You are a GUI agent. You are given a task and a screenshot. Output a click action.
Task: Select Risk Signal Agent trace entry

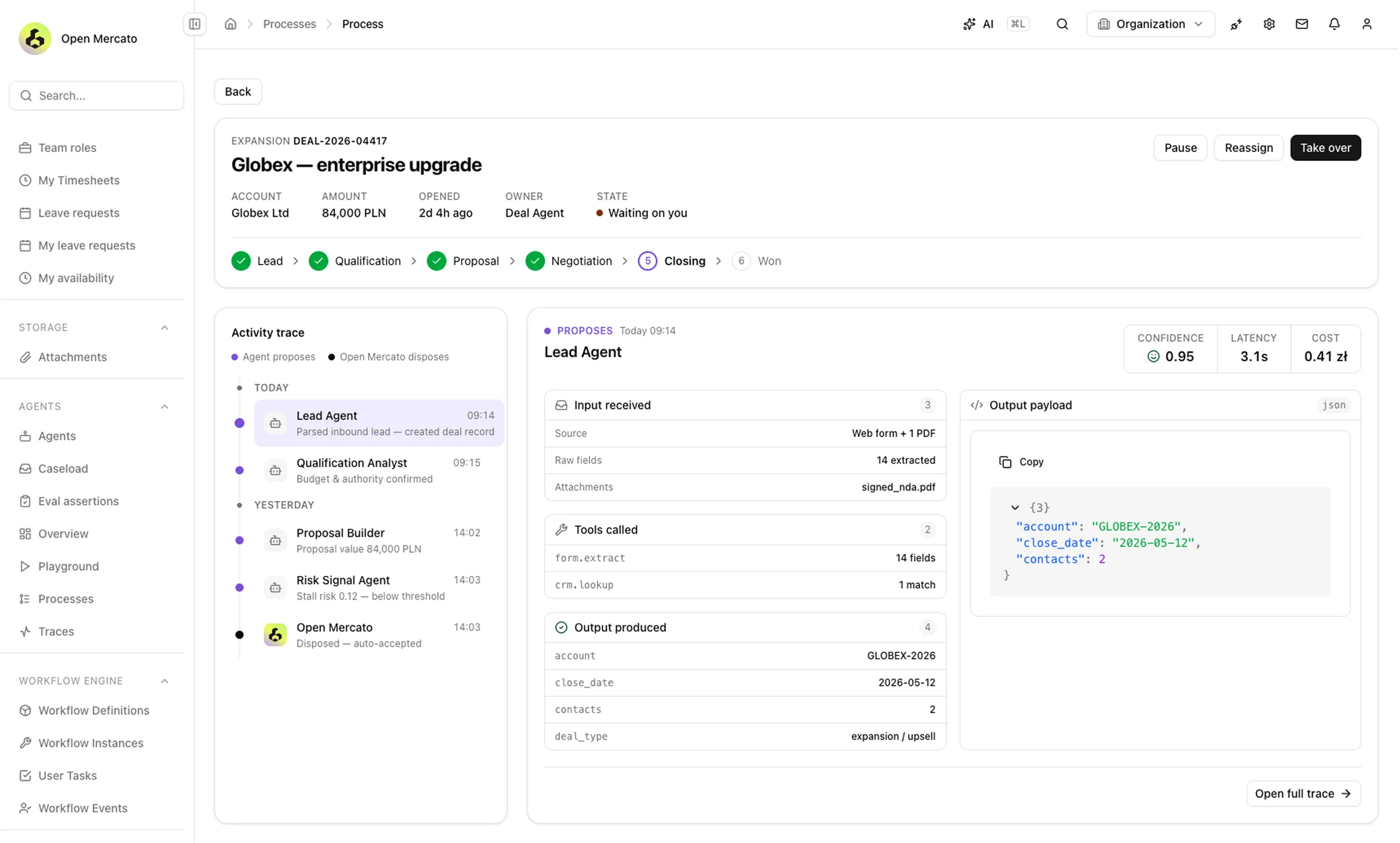click(x=379, y=588)
